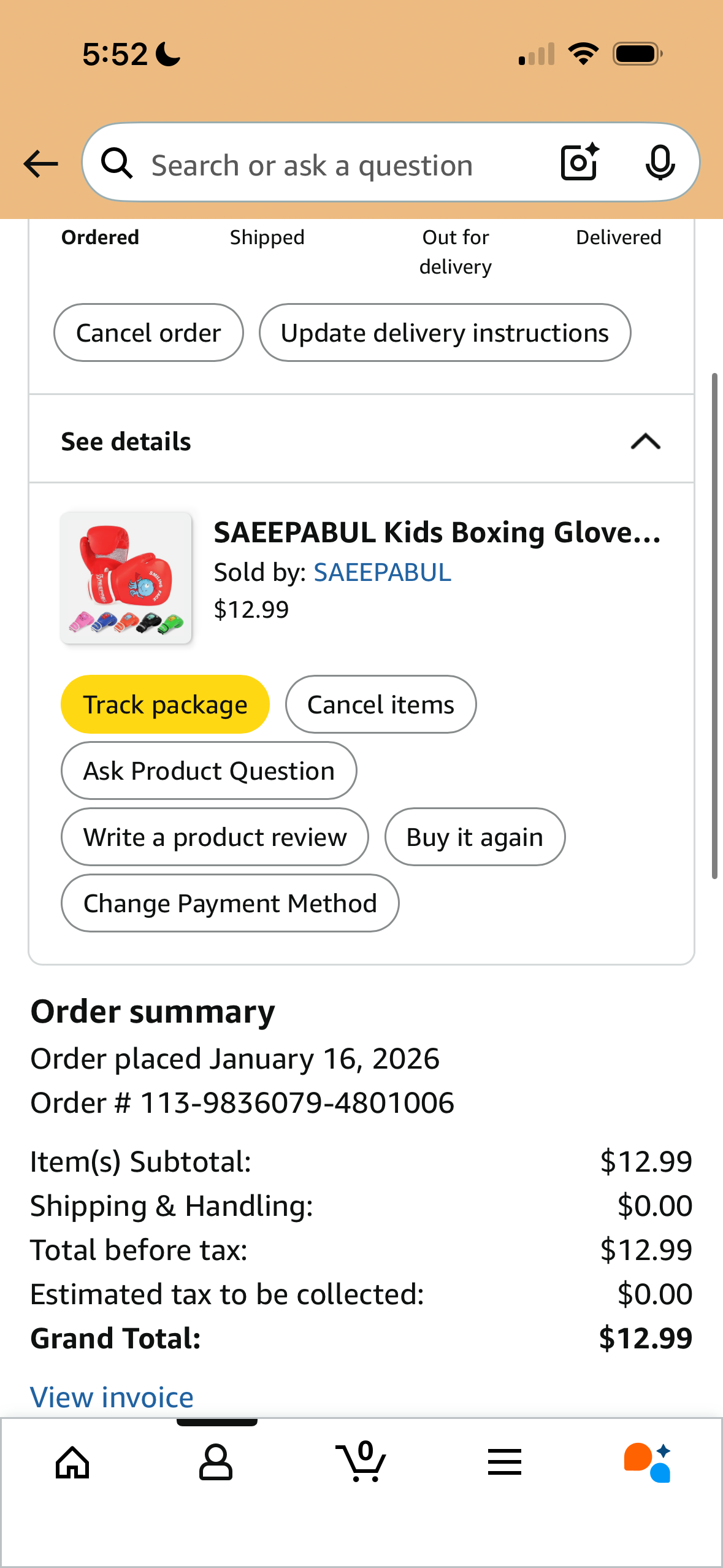Viewport: 723px width, 1568px height.
Task: Open the hamburger menu tab
Action: click(x=505, y=1462)
